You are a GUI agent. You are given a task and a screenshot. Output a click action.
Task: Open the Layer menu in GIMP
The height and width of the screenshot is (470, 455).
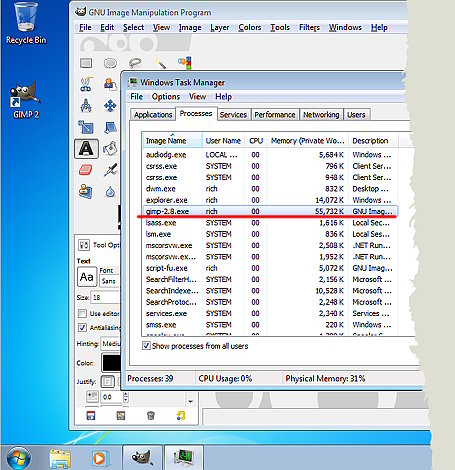pyautogui.click(x=220, y=27)
